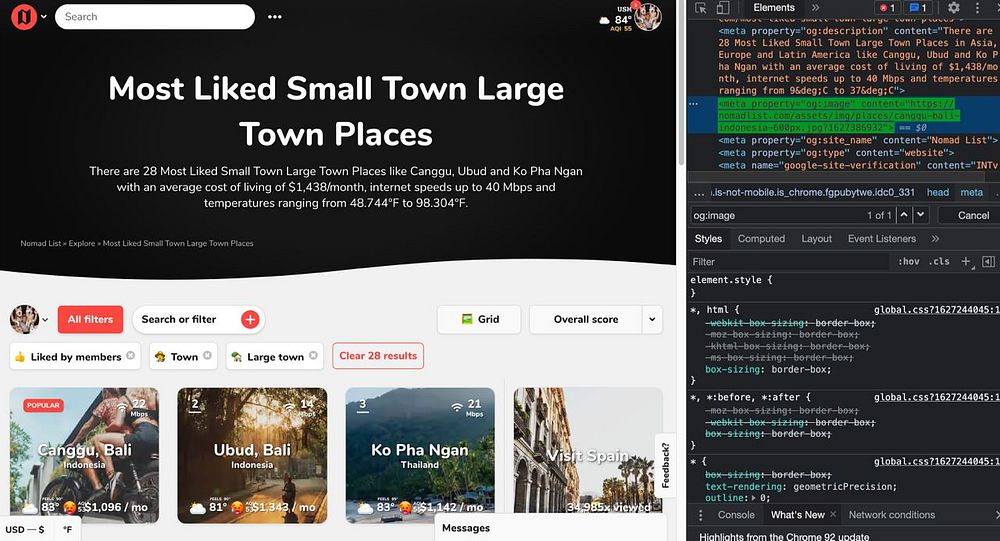Click the Town filter chip label
Viewport: 1000px width, 541px height.
[184, 357]
